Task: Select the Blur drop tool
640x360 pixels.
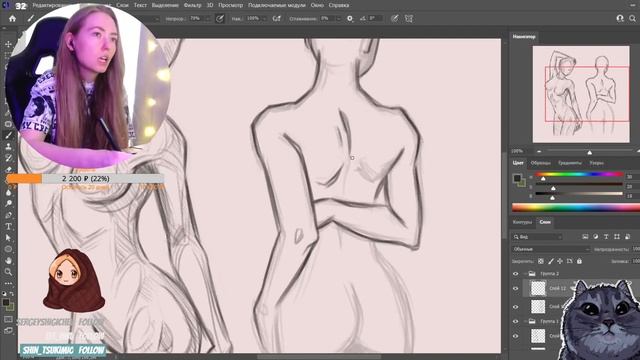Action: point(8,192)
